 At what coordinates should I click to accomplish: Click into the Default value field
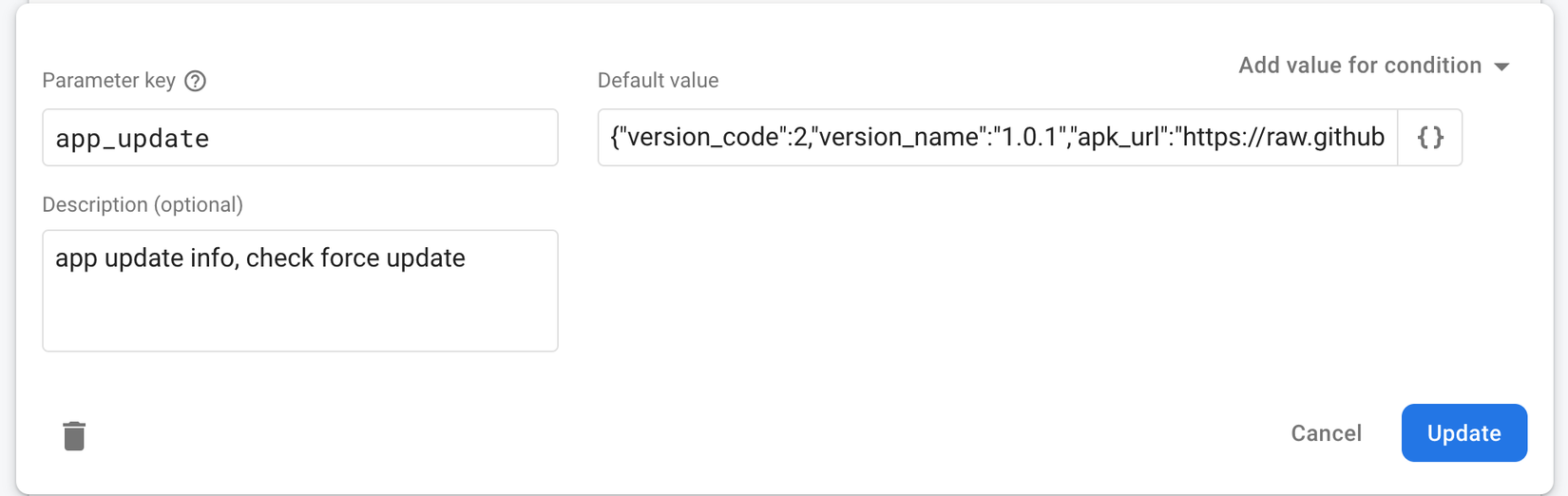click(998, 138)
